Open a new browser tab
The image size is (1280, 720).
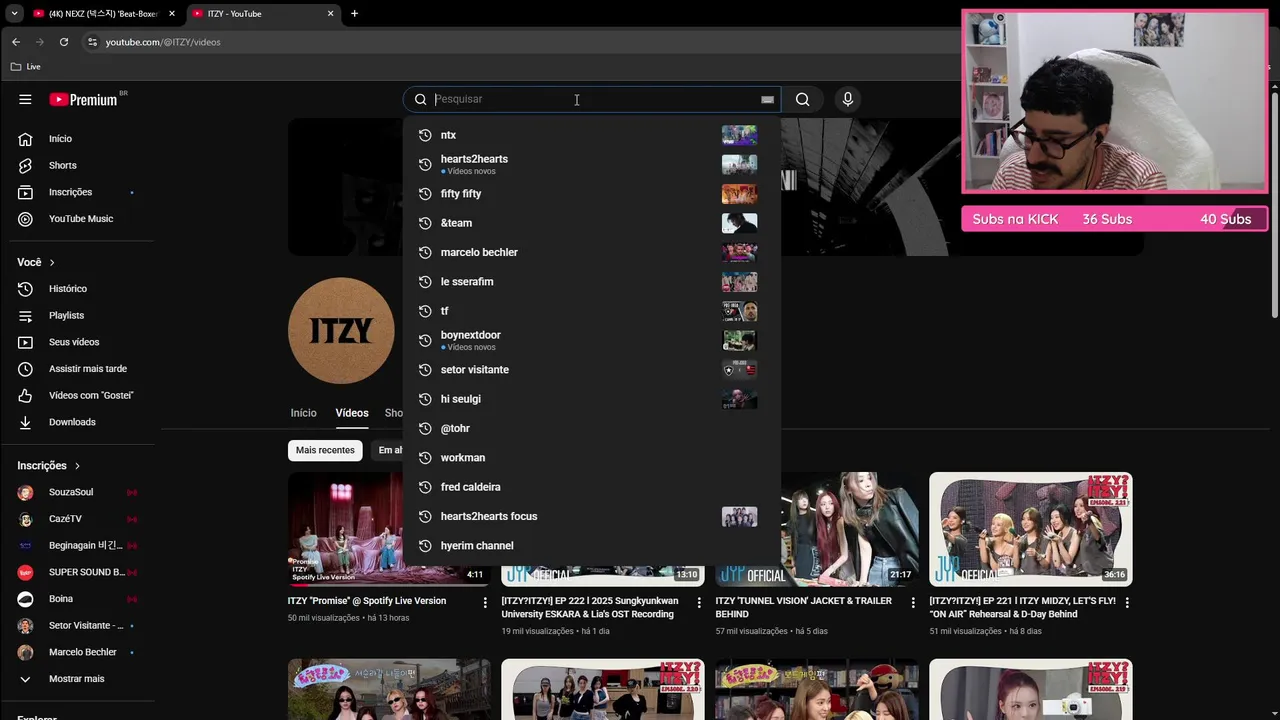pos(354,14)
